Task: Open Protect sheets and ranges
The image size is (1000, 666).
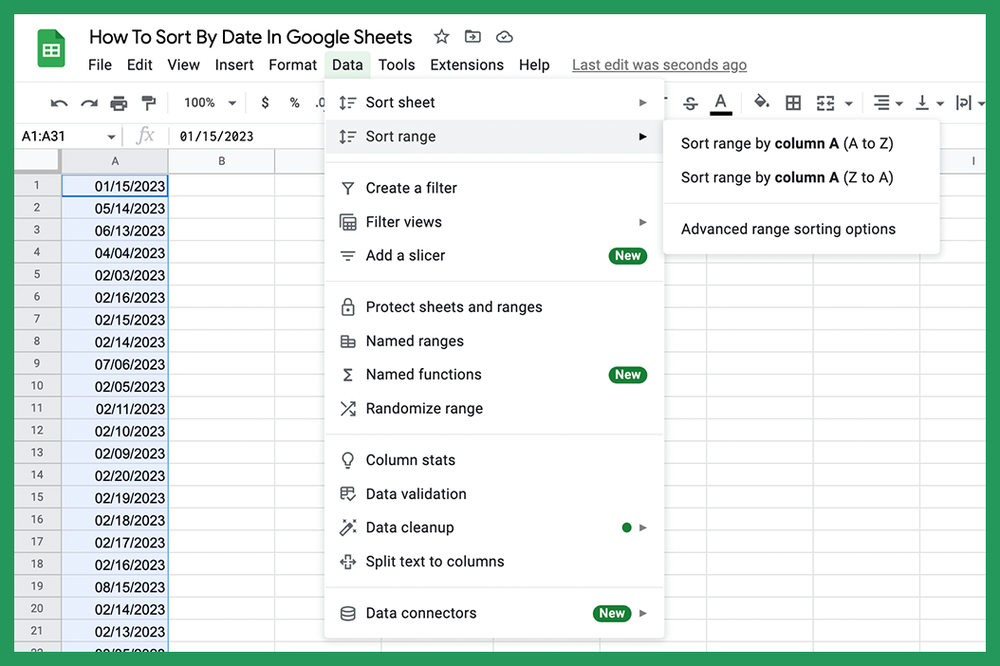Action: point(494,307)
